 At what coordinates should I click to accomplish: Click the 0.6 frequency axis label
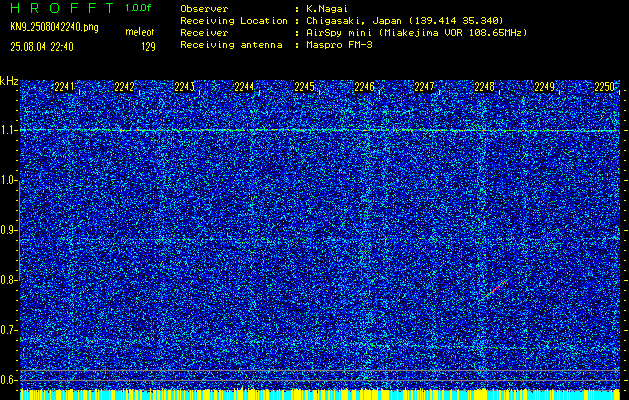tap(7, 380)
